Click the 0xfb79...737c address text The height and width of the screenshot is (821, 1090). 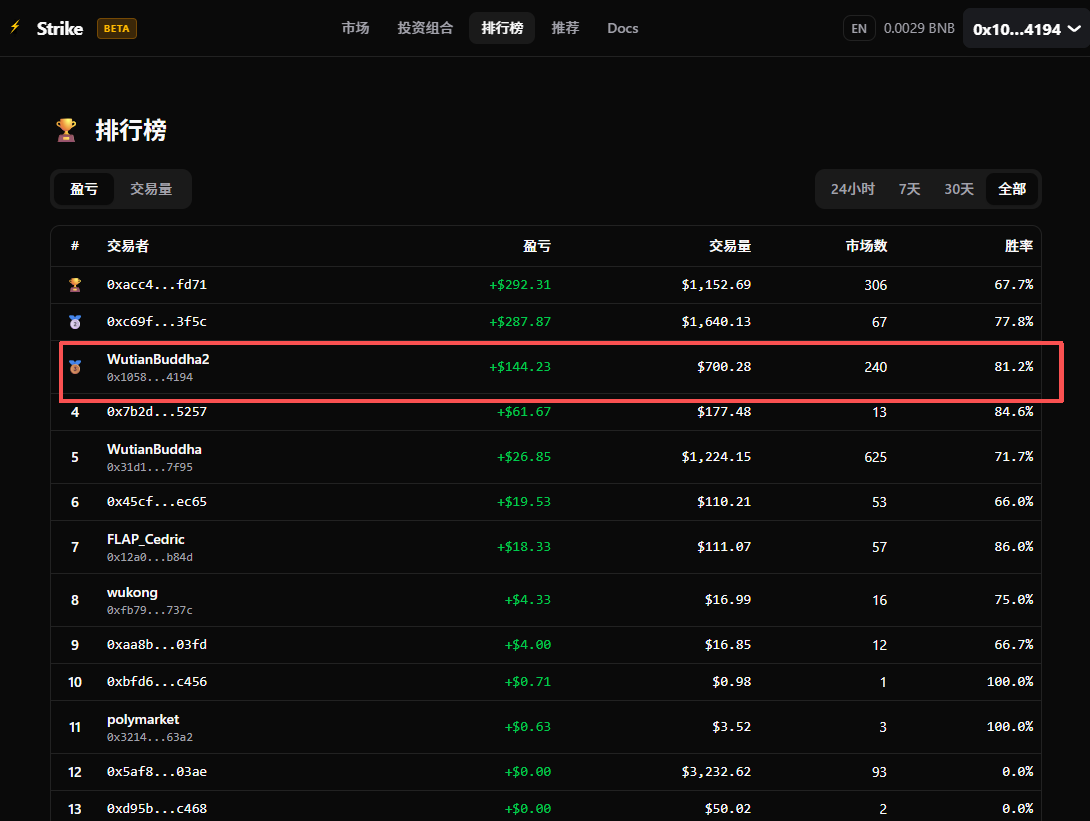click(x=150, y=610)
